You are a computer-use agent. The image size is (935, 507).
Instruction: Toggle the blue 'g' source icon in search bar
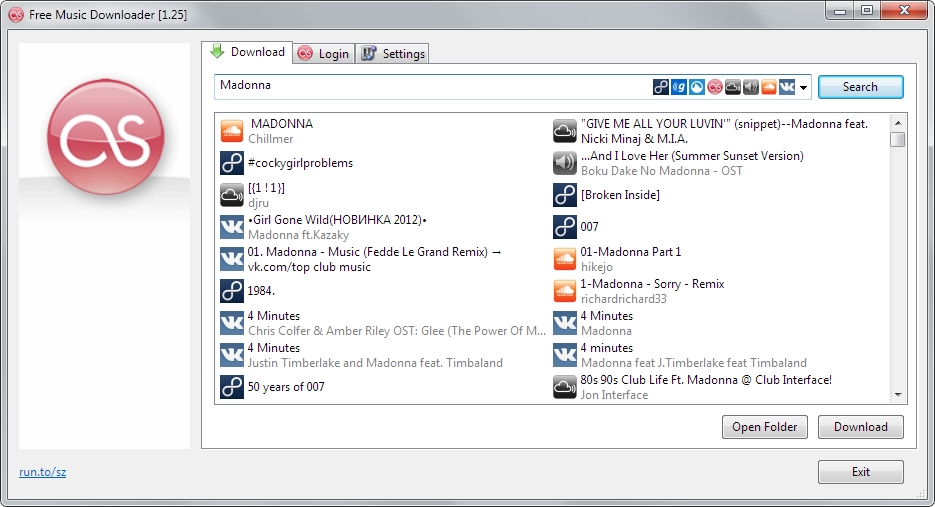[679, 87]
